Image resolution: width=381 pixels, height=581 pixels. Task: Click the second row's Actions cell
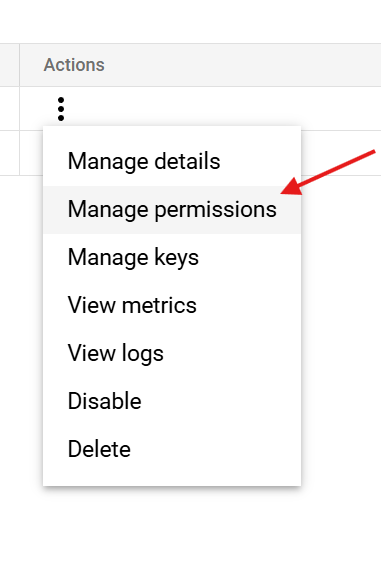click(341, 153)
